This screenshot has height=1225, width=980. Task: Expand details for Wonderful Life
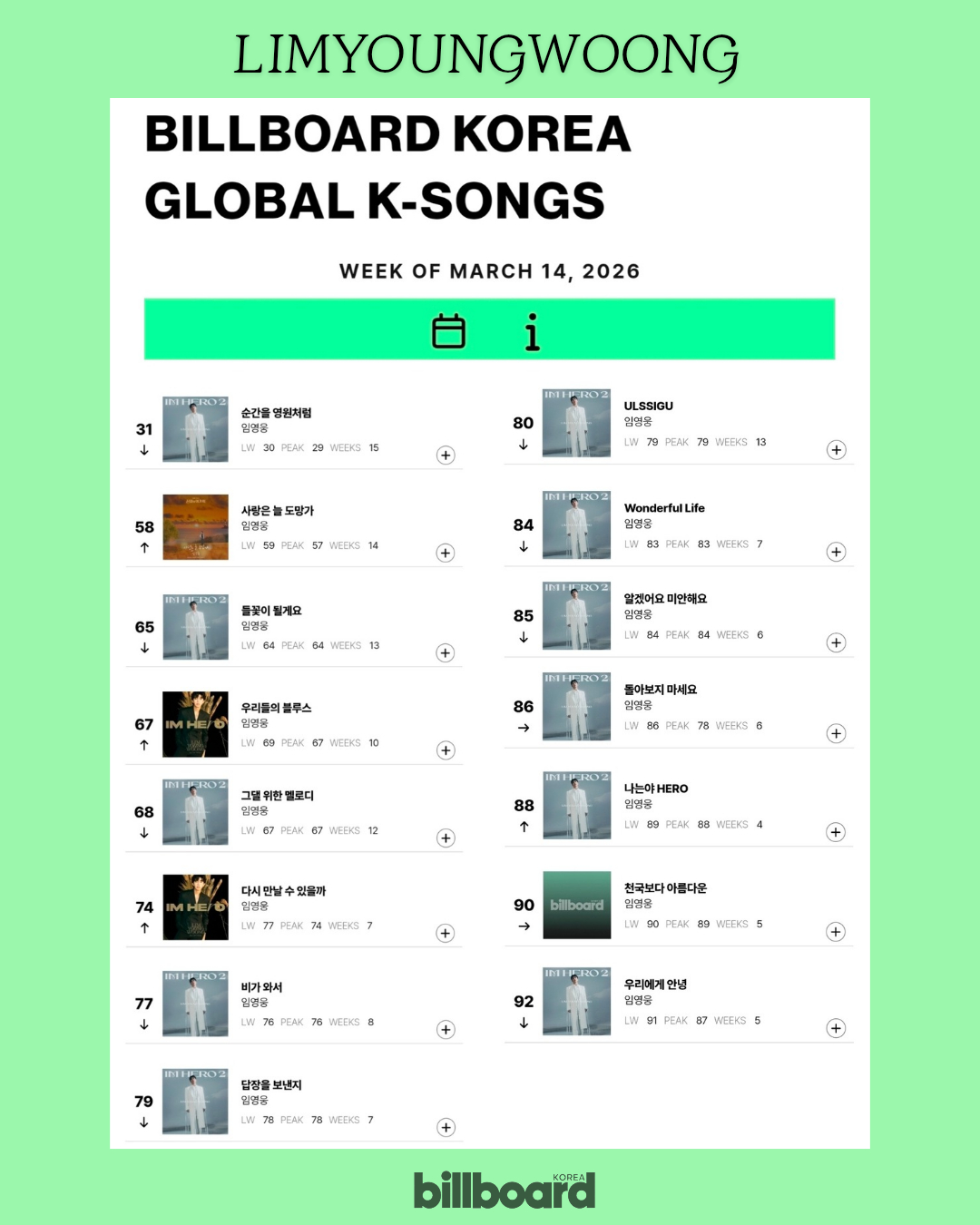coord(837,552)
